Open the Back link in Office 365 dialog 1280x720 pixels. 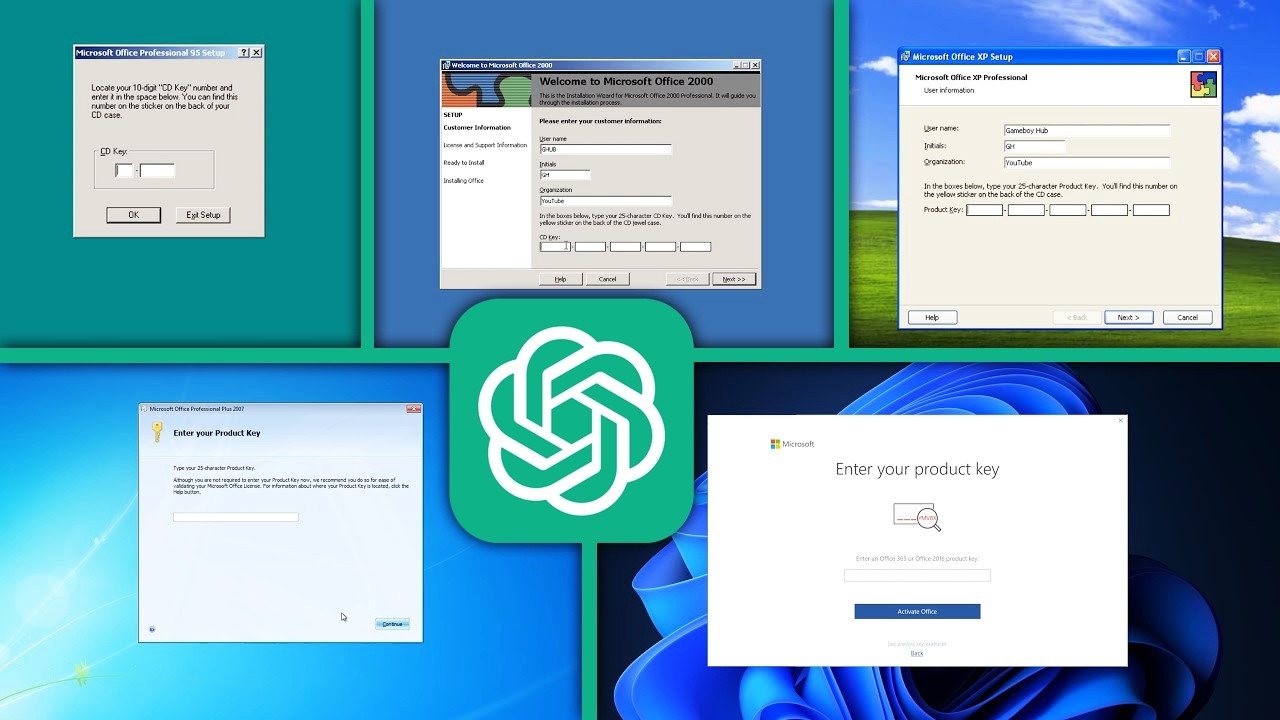(917, 654)
